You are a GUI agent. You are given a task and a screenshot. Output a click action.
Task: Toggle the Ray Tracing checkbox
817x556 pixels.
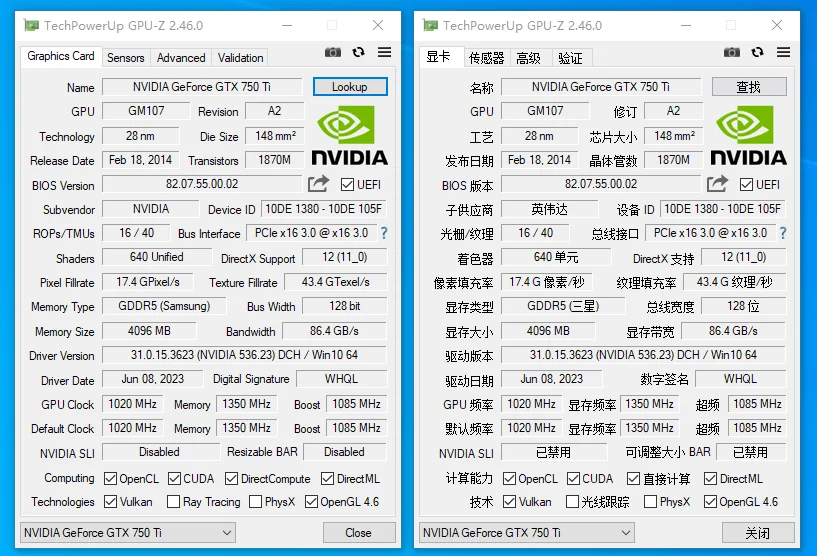coord(174,502)
